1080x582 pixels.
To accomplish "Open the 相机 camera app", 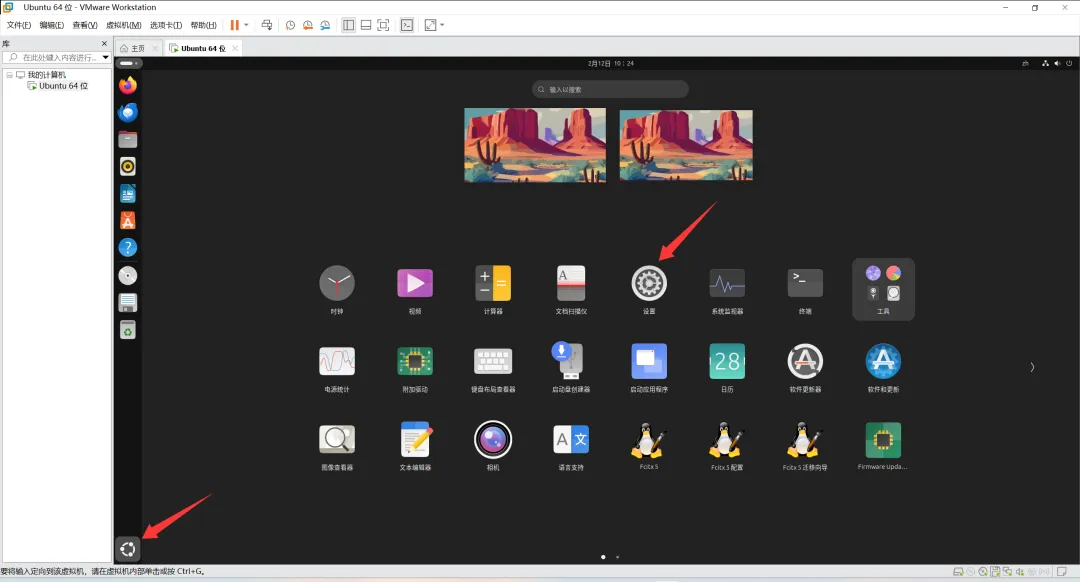I will point(493,439).
